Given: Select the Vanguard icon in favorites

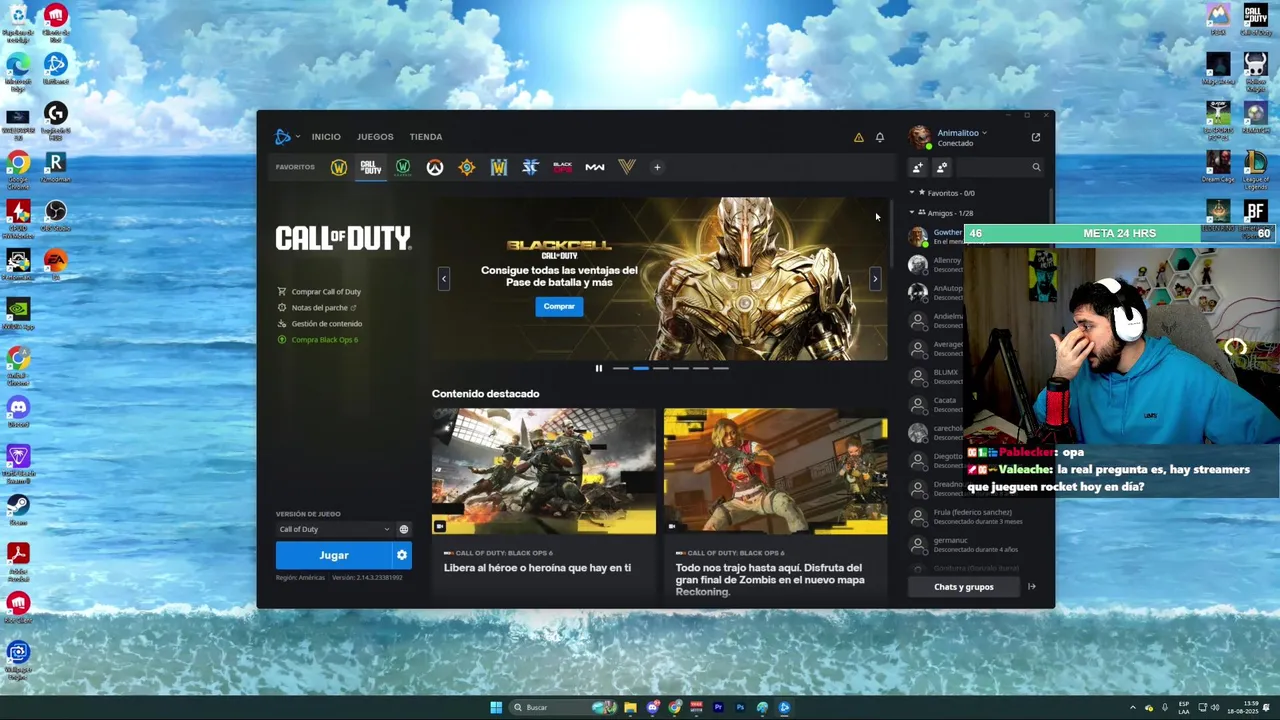Looking at the screenshot, I should coord(627,168).
